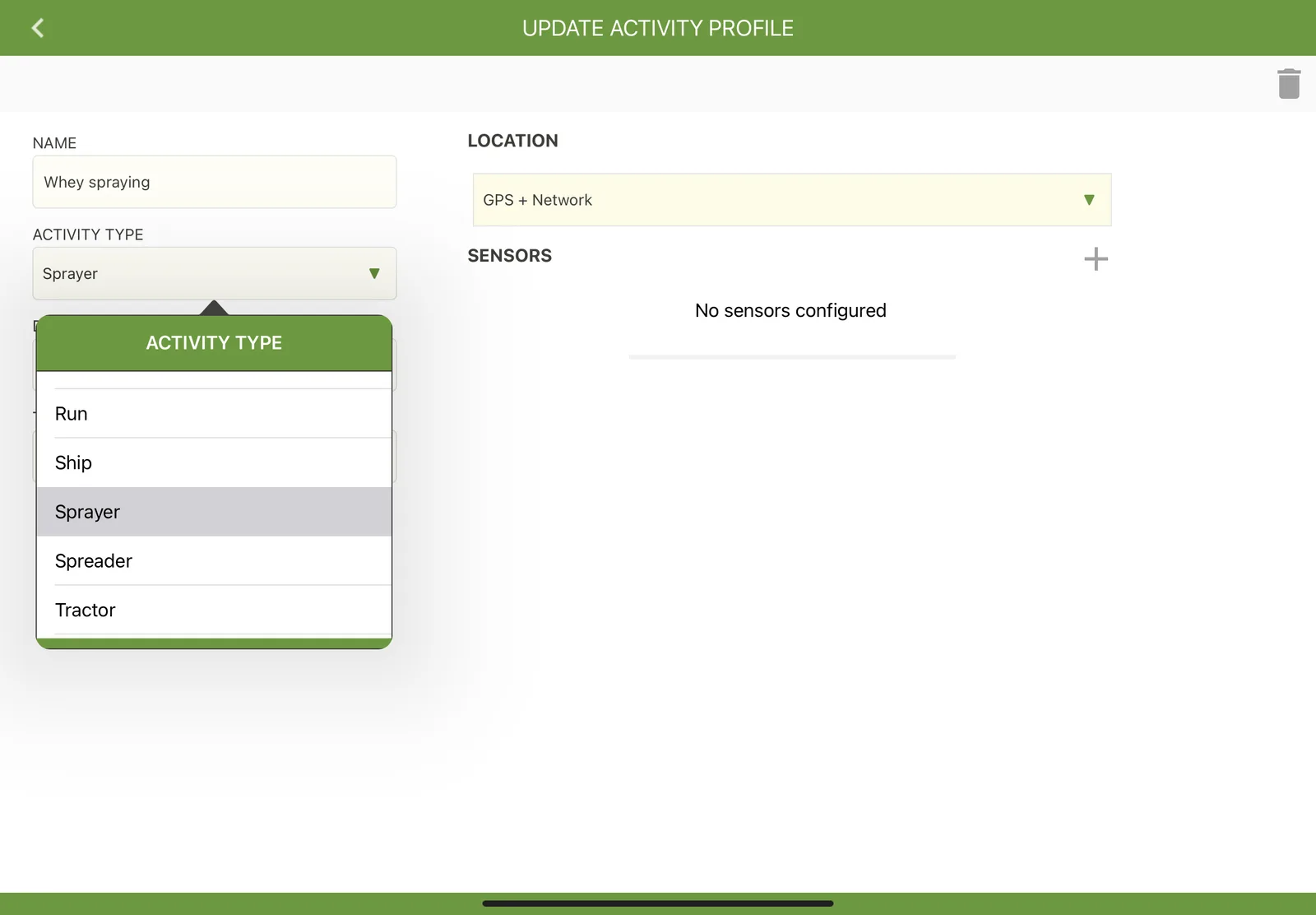The image size is (1316, 915).
Task: Click the LOCATION section heading
Action: [x=512, y=141]
